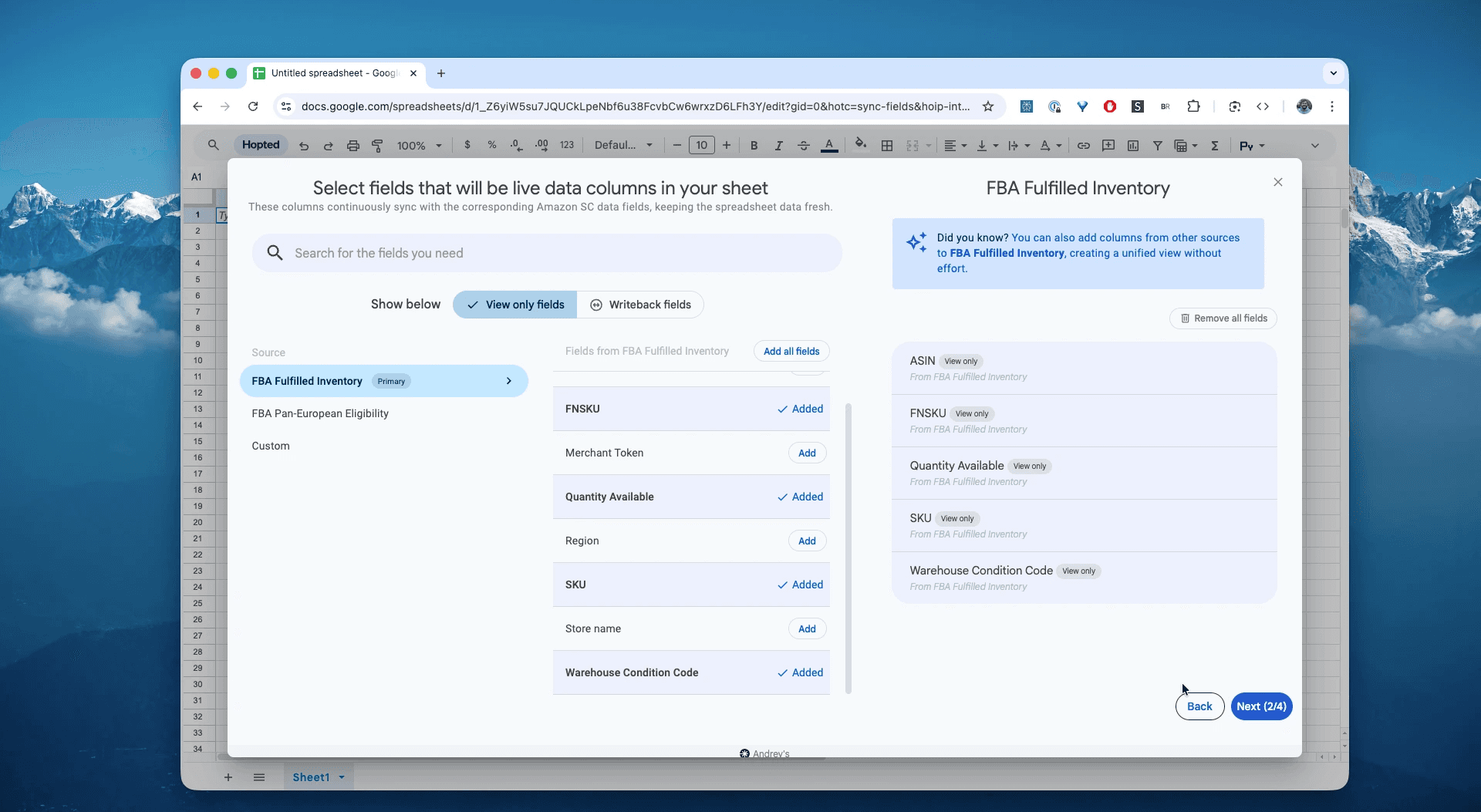The height and width of the screenshot is (812, 1481).
Task: Open the browser extensions puzzle icon
Action: (x=1193, y=106)
